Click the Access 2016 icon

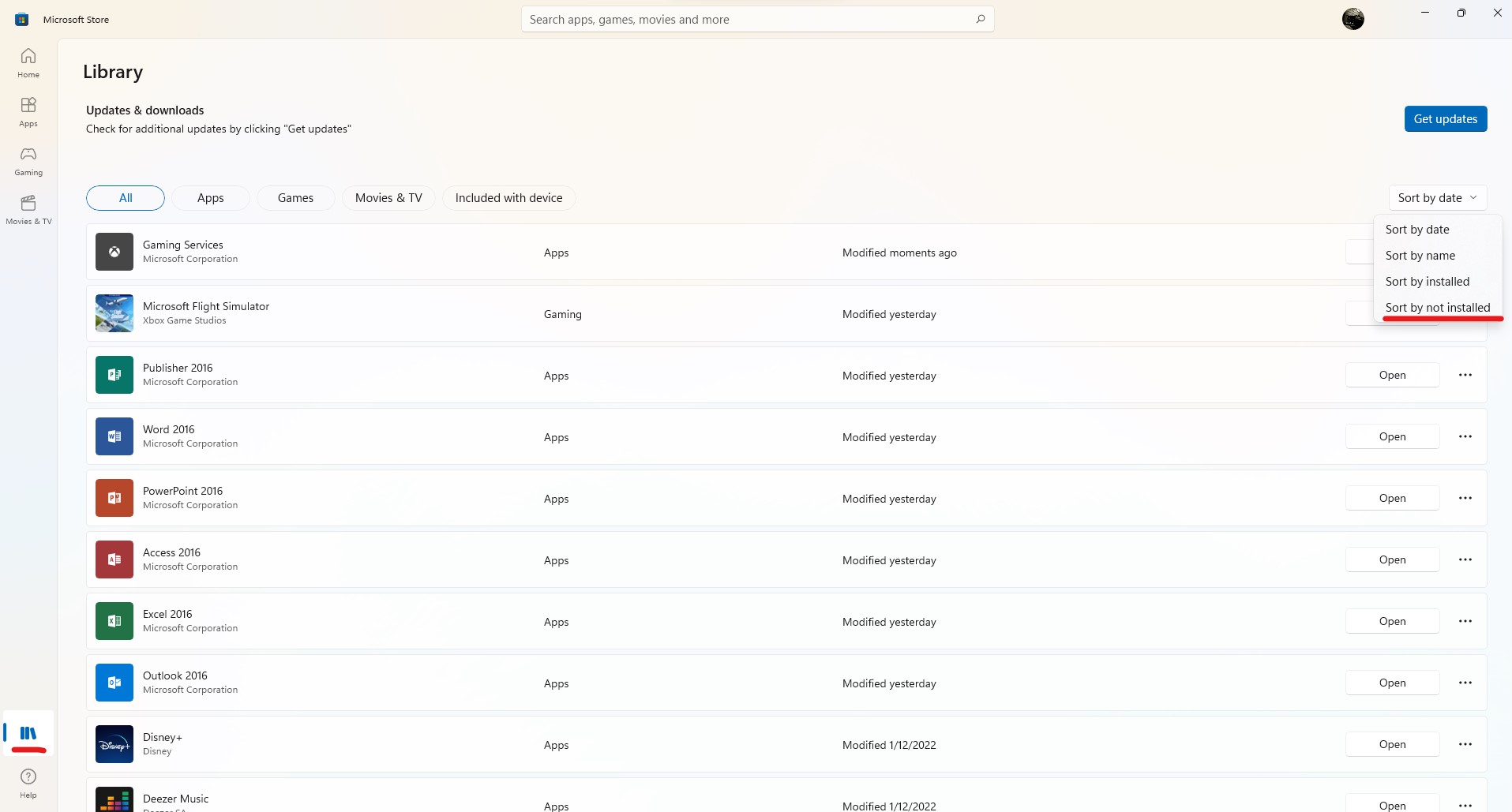(x=114, y=559)
